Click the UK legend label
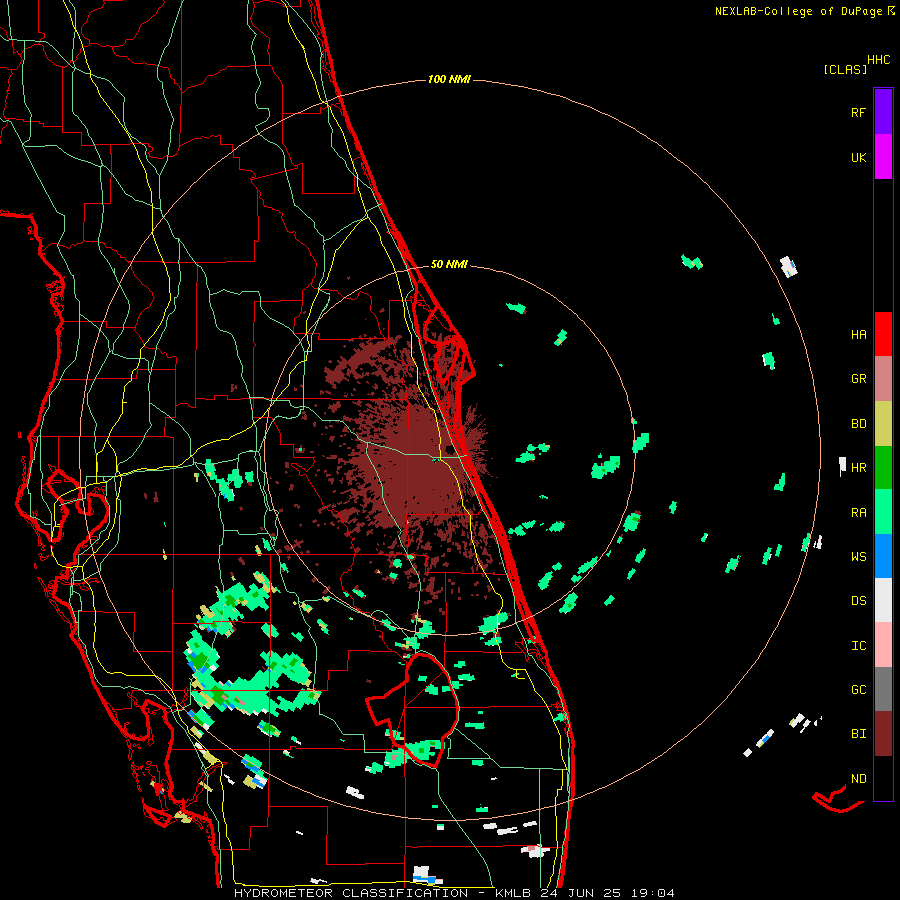This screenshot has width=900, height=900. 858,157
